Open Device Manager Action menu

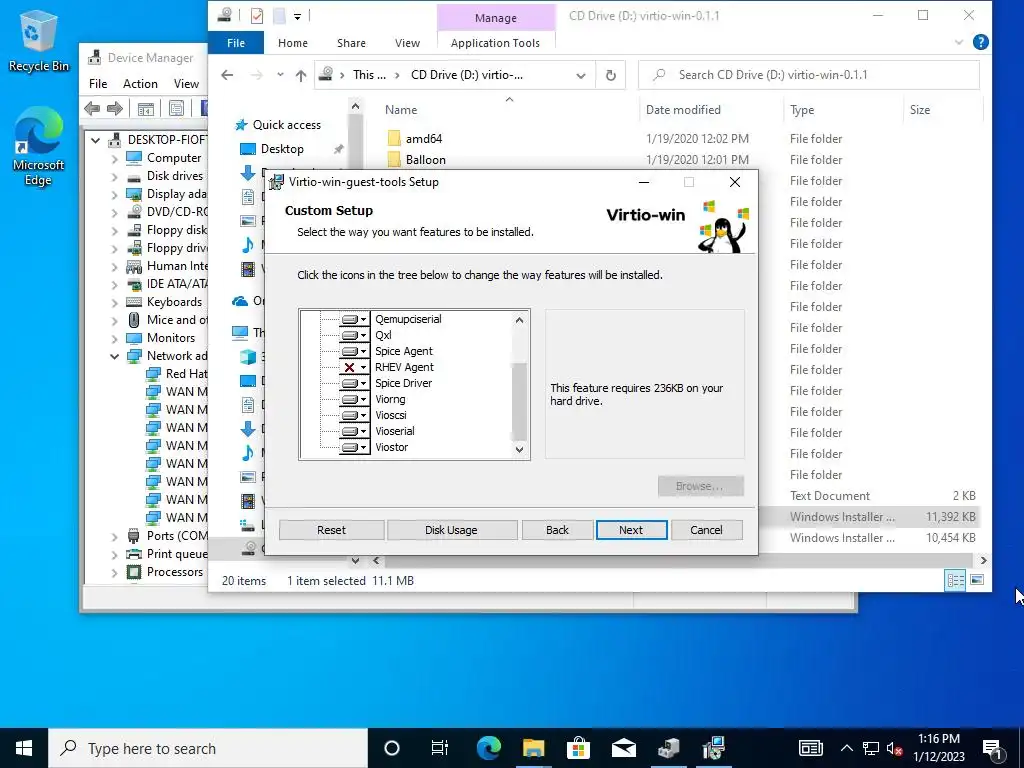coord(140,84)
